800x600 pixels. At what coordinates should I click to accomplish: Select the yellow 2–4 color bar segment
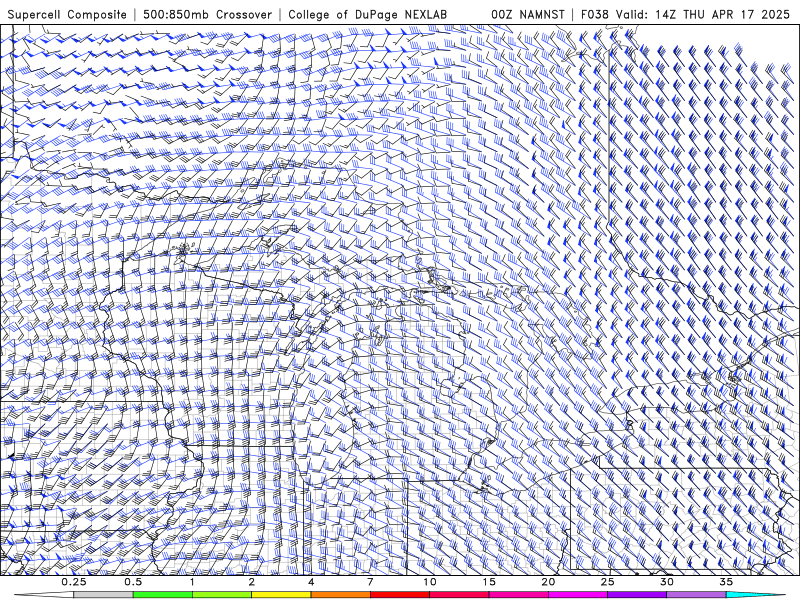pyautogui.click(x=281, y=595)
